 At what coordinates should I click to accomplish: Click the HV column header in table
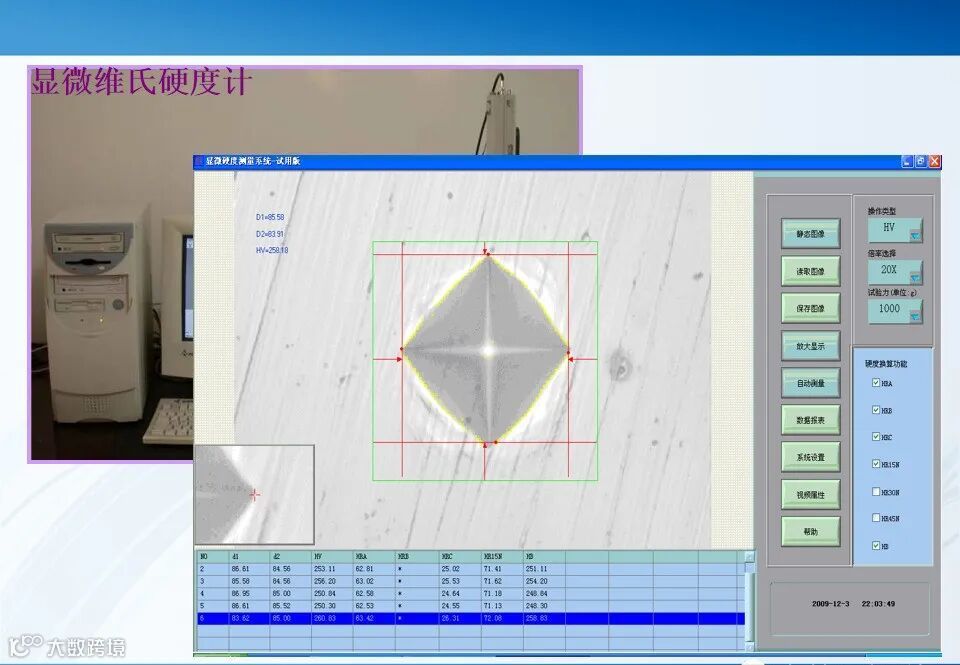coord(332,557)
